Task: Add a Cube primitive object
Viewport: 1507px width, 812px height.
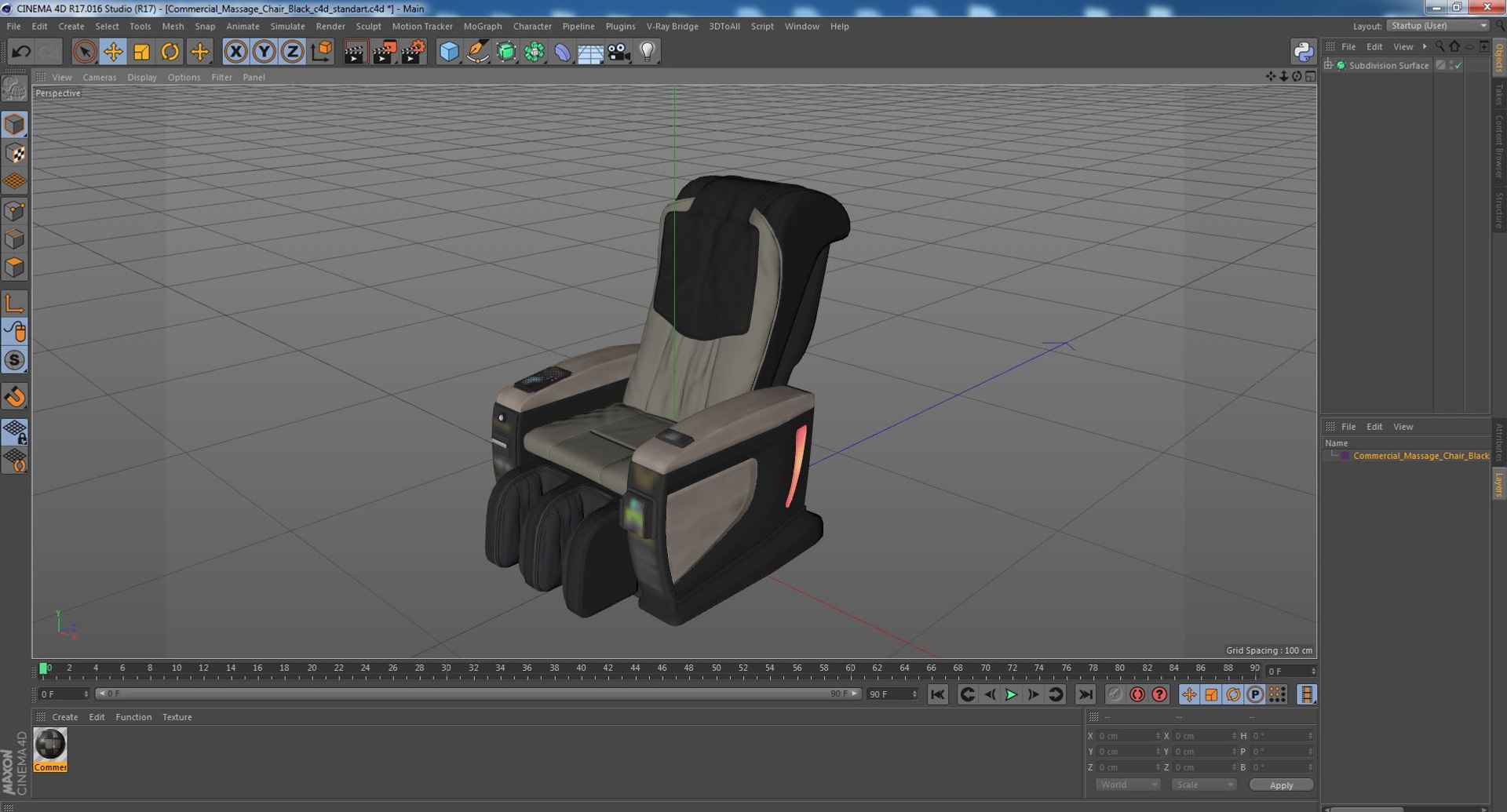Action: [x=448, y=52]
